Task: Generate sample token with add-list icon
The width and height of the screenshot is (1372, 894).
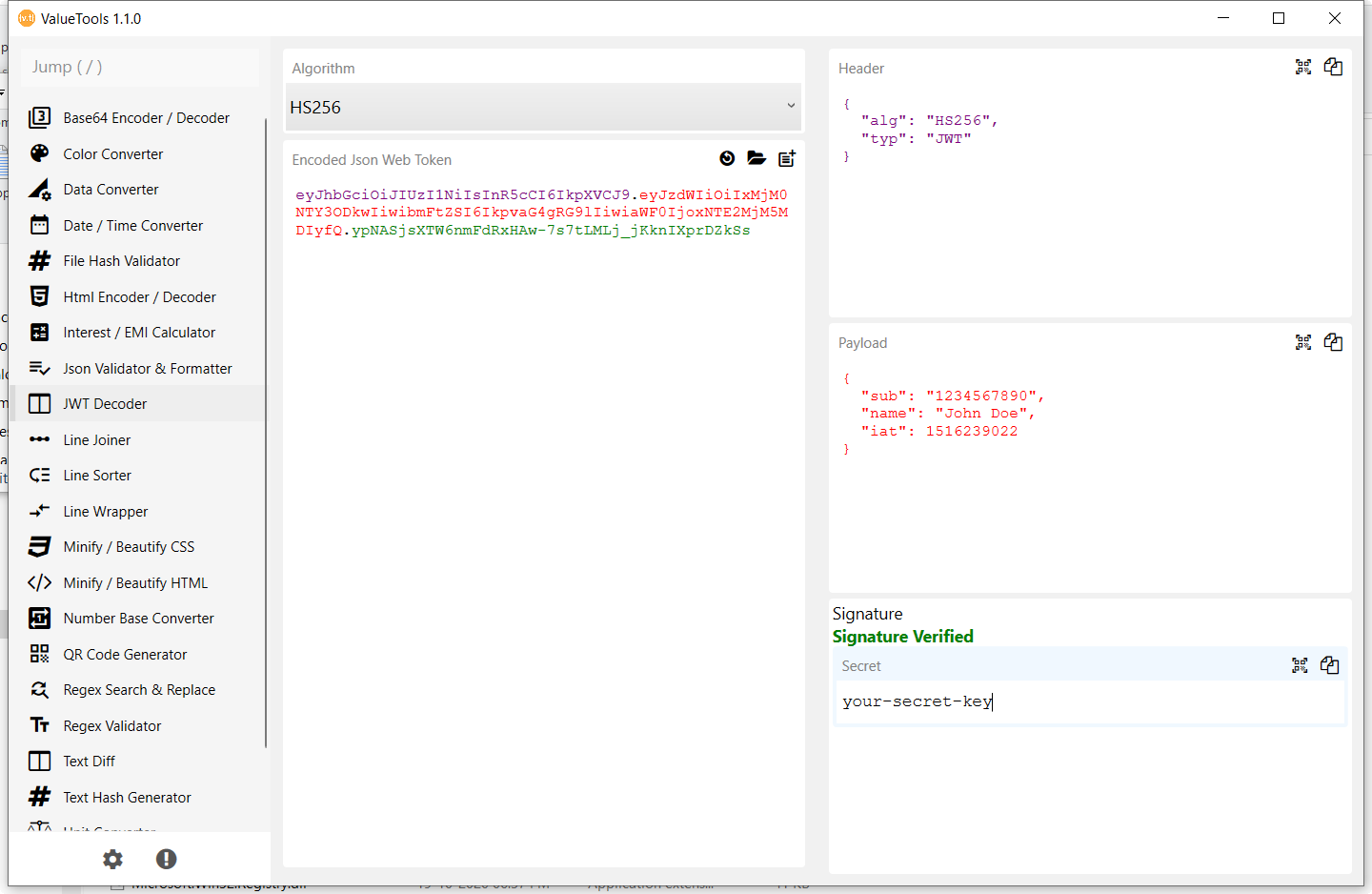Action: 787,158
